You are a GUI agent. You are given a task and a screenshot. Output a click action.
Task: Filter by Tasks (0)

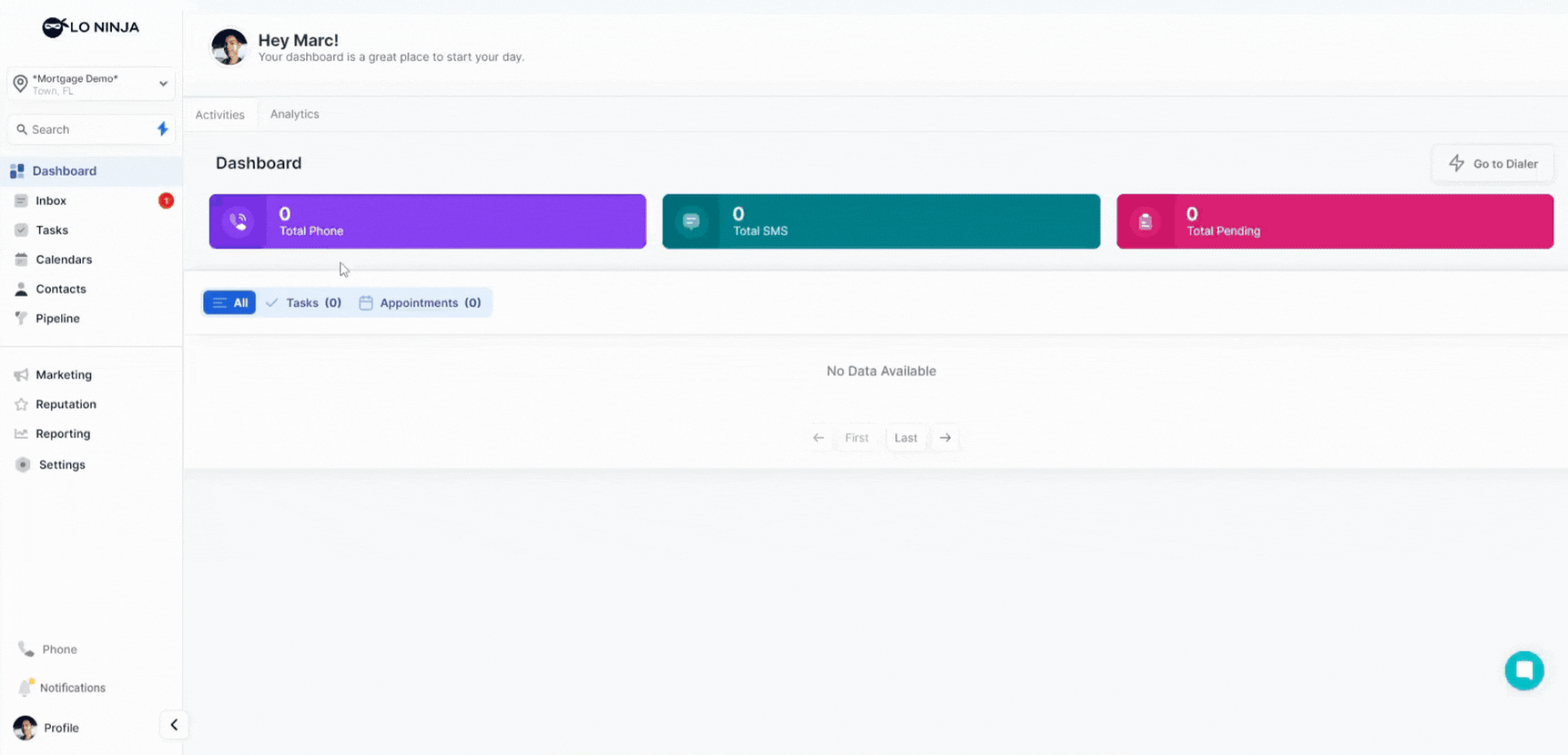click(304, 302)
